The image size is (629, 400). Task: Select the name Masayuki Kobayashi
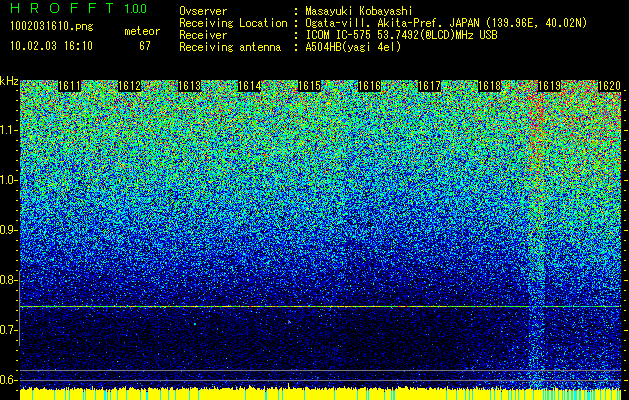pos(359,11)
